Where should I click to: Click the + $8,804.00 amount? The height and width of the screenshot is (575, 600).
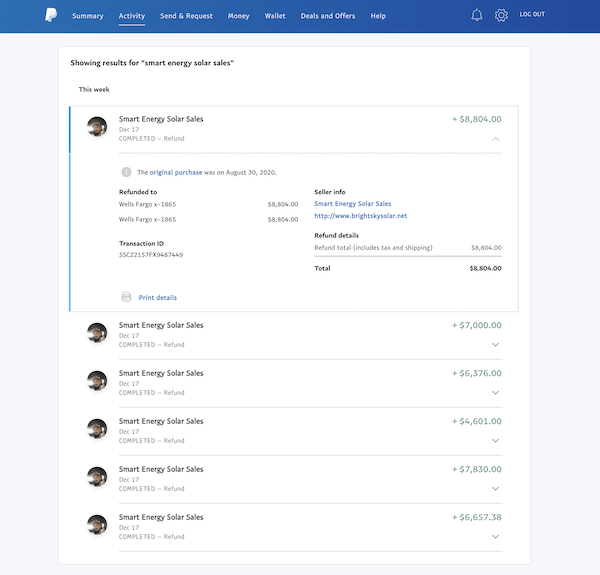coord(476,119)
